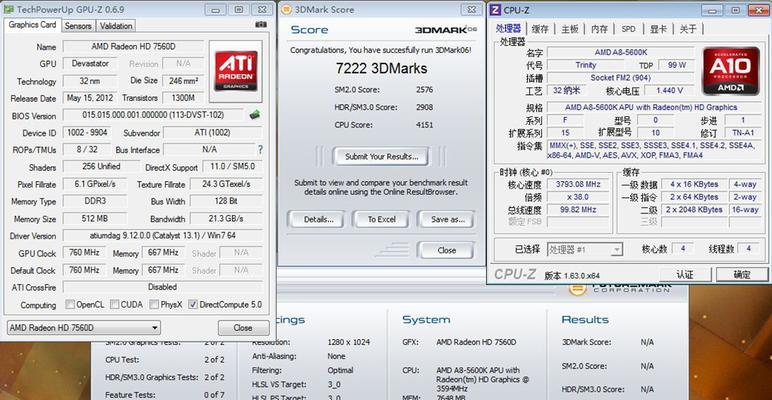Click the bus speed 99.82 MHz value
Image resolution: width=772 pixels, height=400 pixels.
[579, 210]
